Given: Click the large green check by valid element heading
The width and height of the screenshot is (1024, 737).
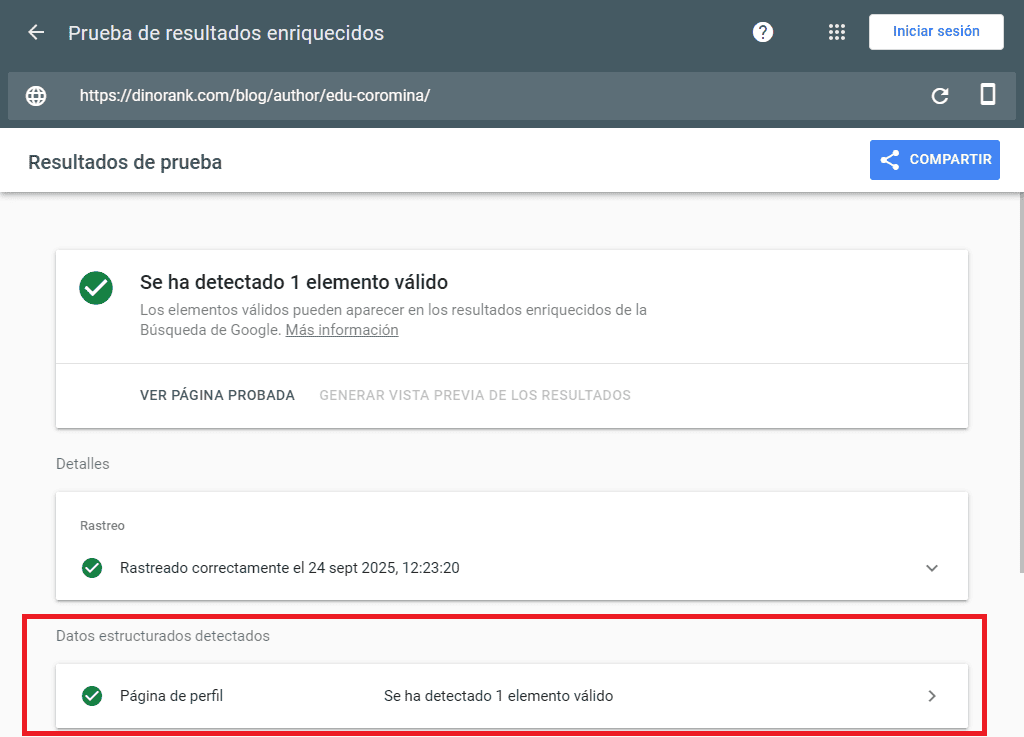Looking at the screenshot, I should [x=96, y=288].
